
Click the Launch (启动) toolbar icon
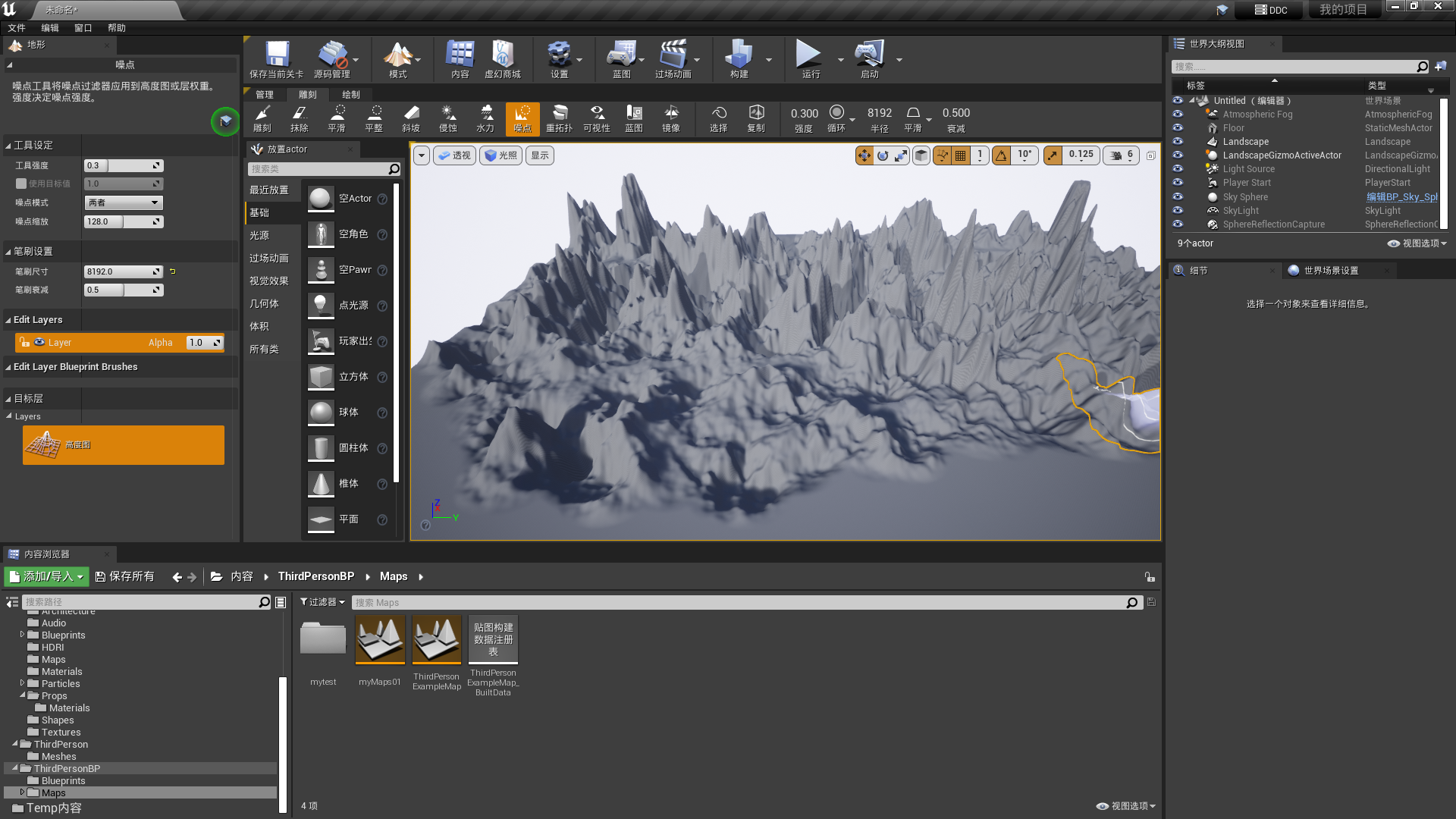(869, 59)
